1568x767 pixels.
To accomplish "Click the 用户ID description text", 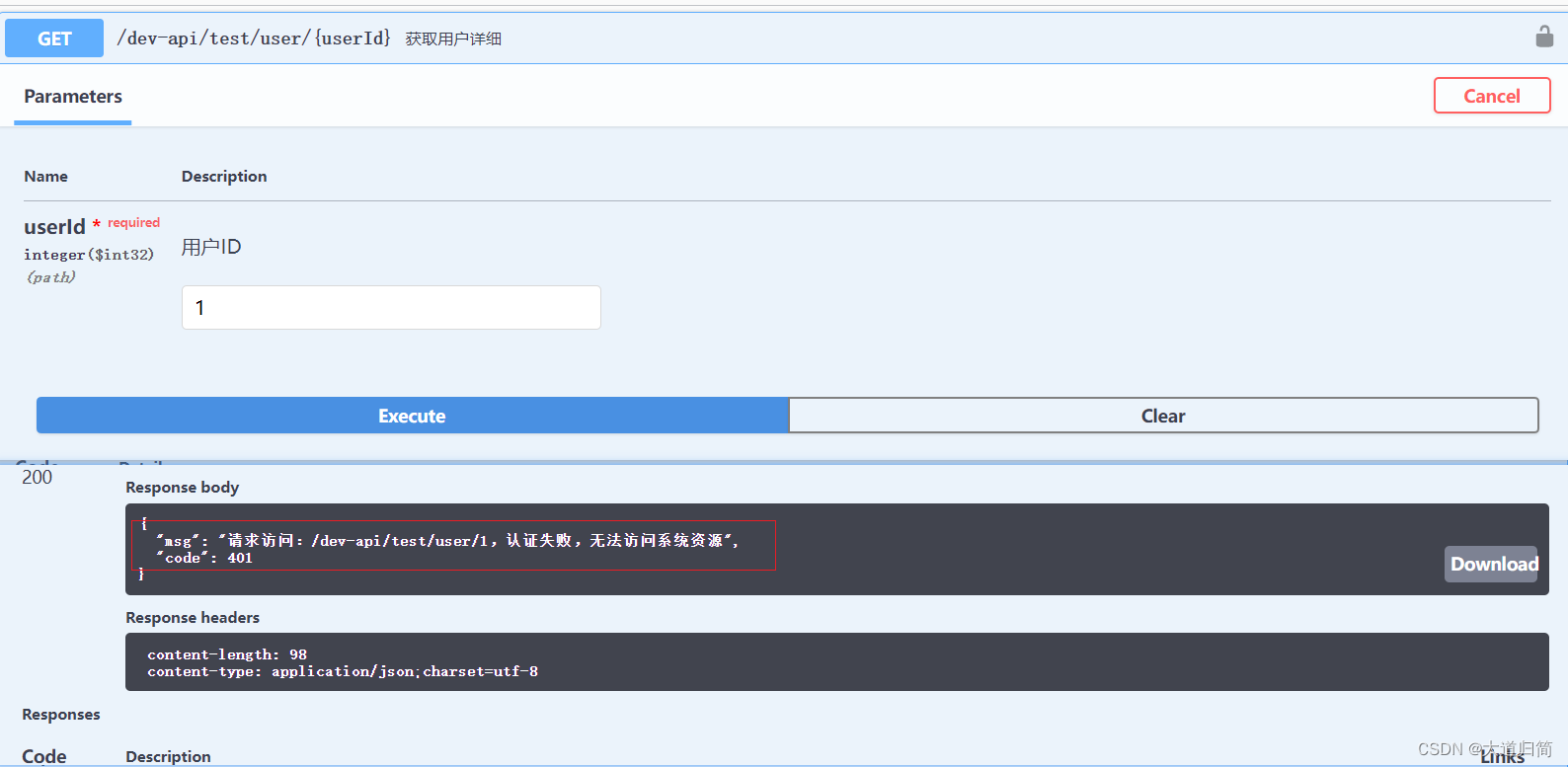I will tap(211, 247).
